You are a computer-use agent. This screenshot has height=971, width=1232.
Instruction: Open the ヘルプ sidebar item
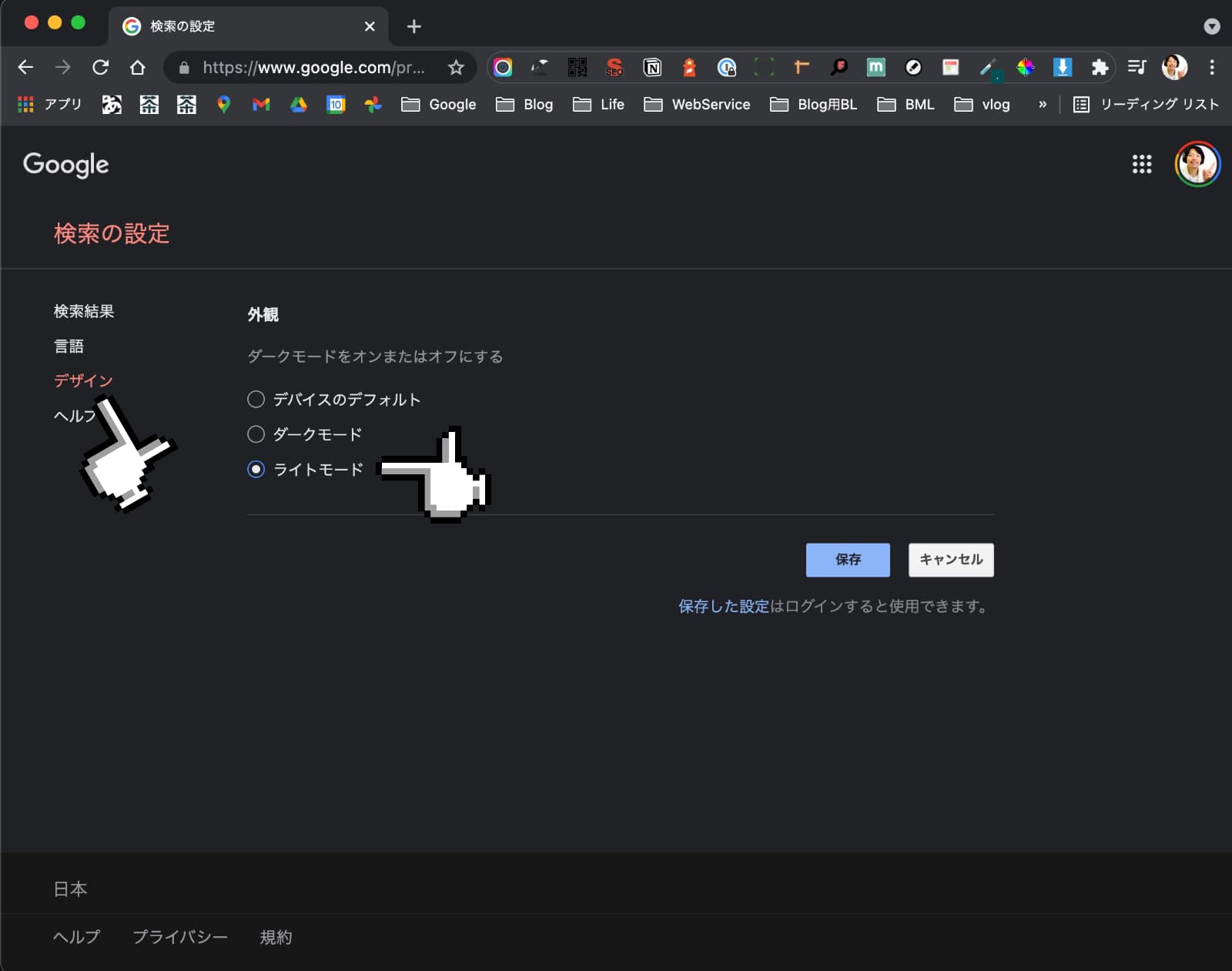pos(75,416)
